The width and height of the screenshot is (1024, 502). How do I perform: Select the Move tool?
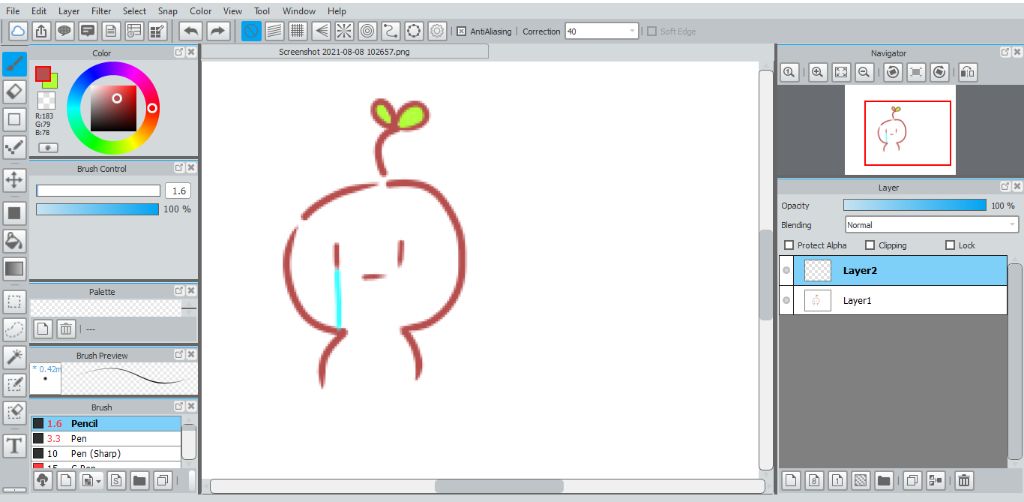tap(14, 180)
